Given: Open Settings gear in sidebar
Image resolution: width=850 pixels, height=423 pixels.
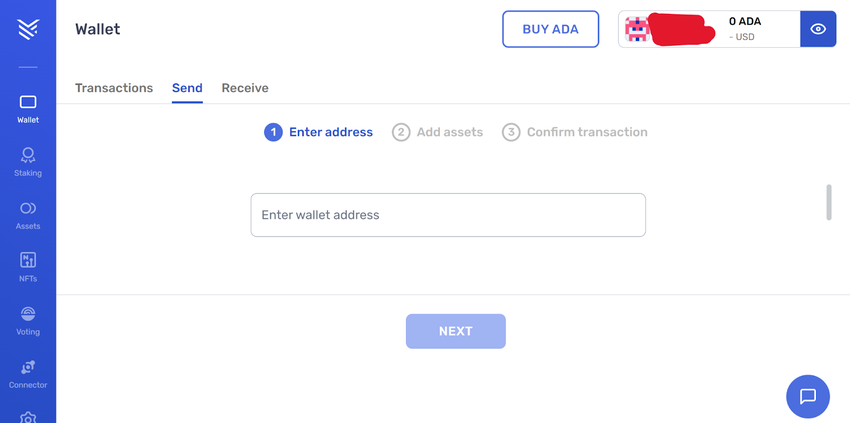Looking at the screenshot, I should [x=28, y=417].
